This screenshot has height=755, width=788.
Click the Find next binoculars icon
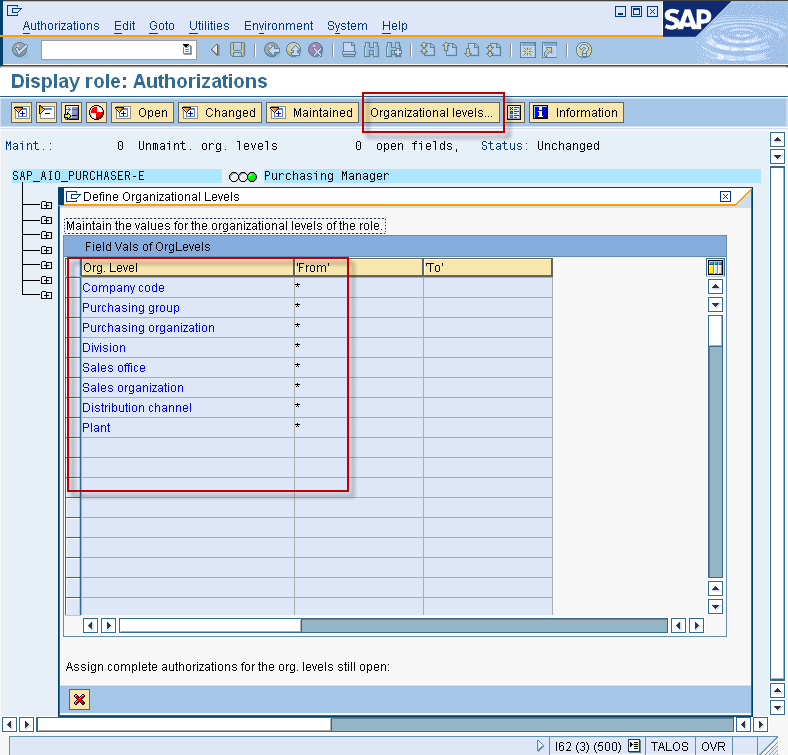393,50
